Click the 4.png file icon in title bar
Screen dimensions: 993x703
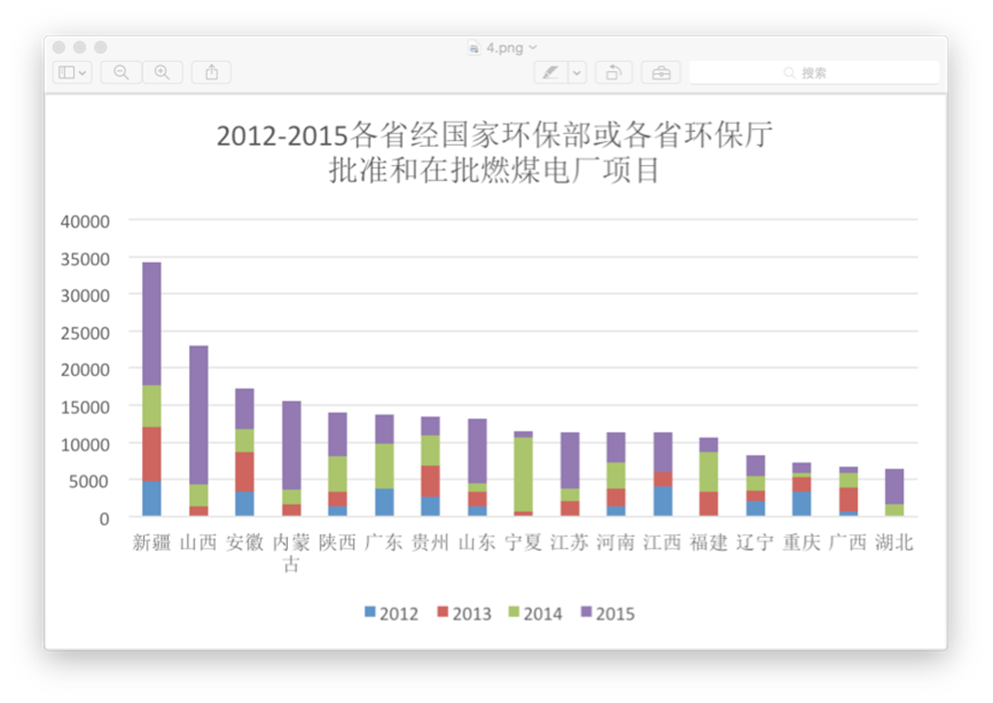pyautogui.click(x=474, y=47)
